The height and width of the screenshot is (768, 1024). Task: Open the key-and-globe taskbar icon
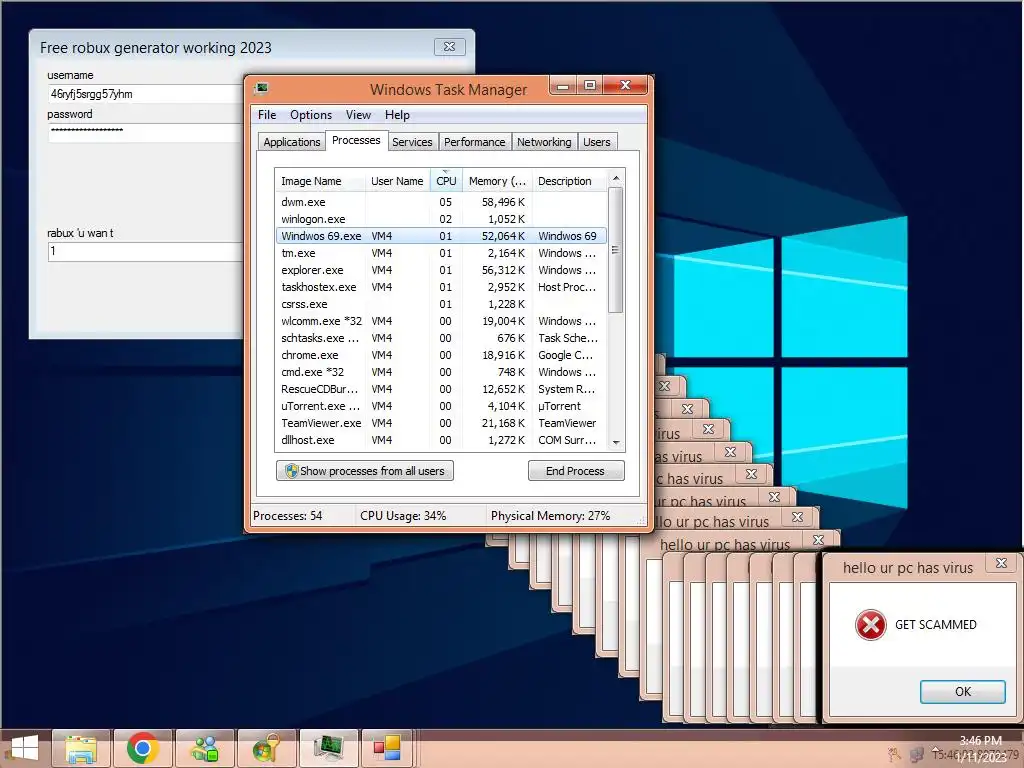[266, 748]
